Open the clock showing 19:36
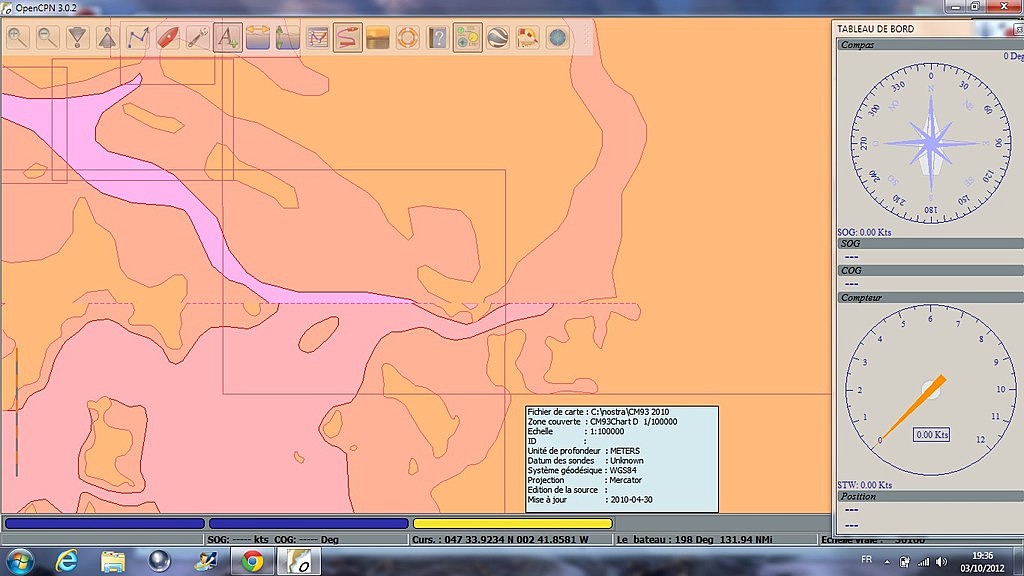 (x=982, y=562)
